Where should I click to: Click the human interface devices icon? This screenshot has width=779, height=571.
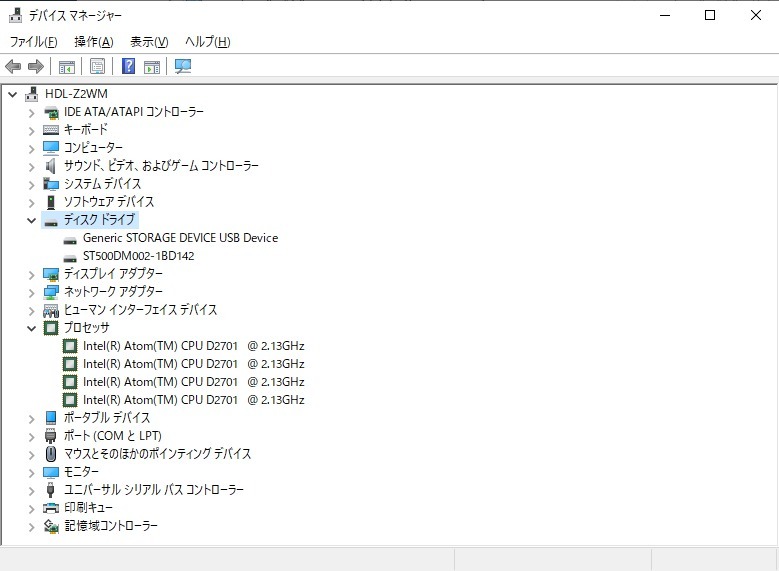pyautogui.click(x=51, y=310)
